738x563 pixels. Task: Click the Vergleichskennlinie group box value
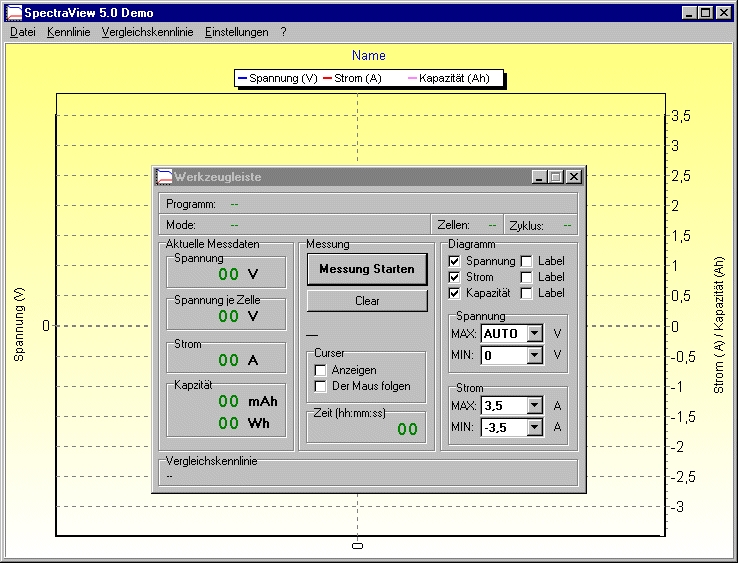click(x=169, y=476)
